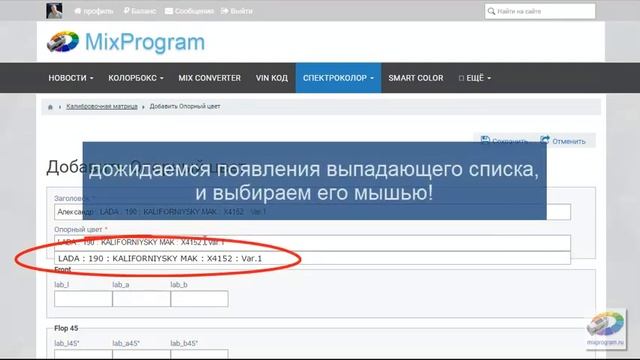Click the MixProgram logo

point(126,42)
